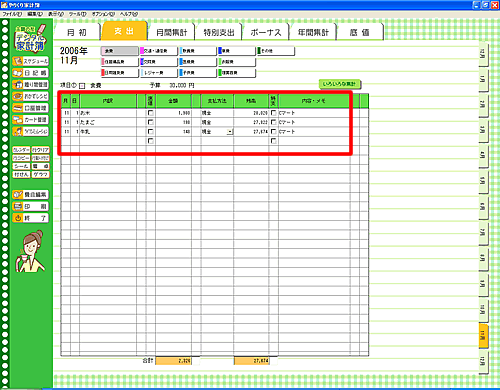The image size is (500, 390).
Task: Click the 終了 exit power icon
Action: (30, 218)
